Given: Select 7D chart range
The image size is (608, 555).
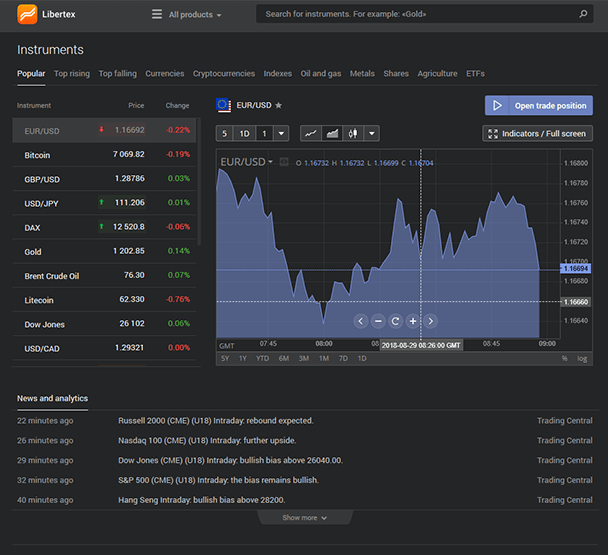Looking at the screenshot, I should pyautogui.click(x=343, y=358).
